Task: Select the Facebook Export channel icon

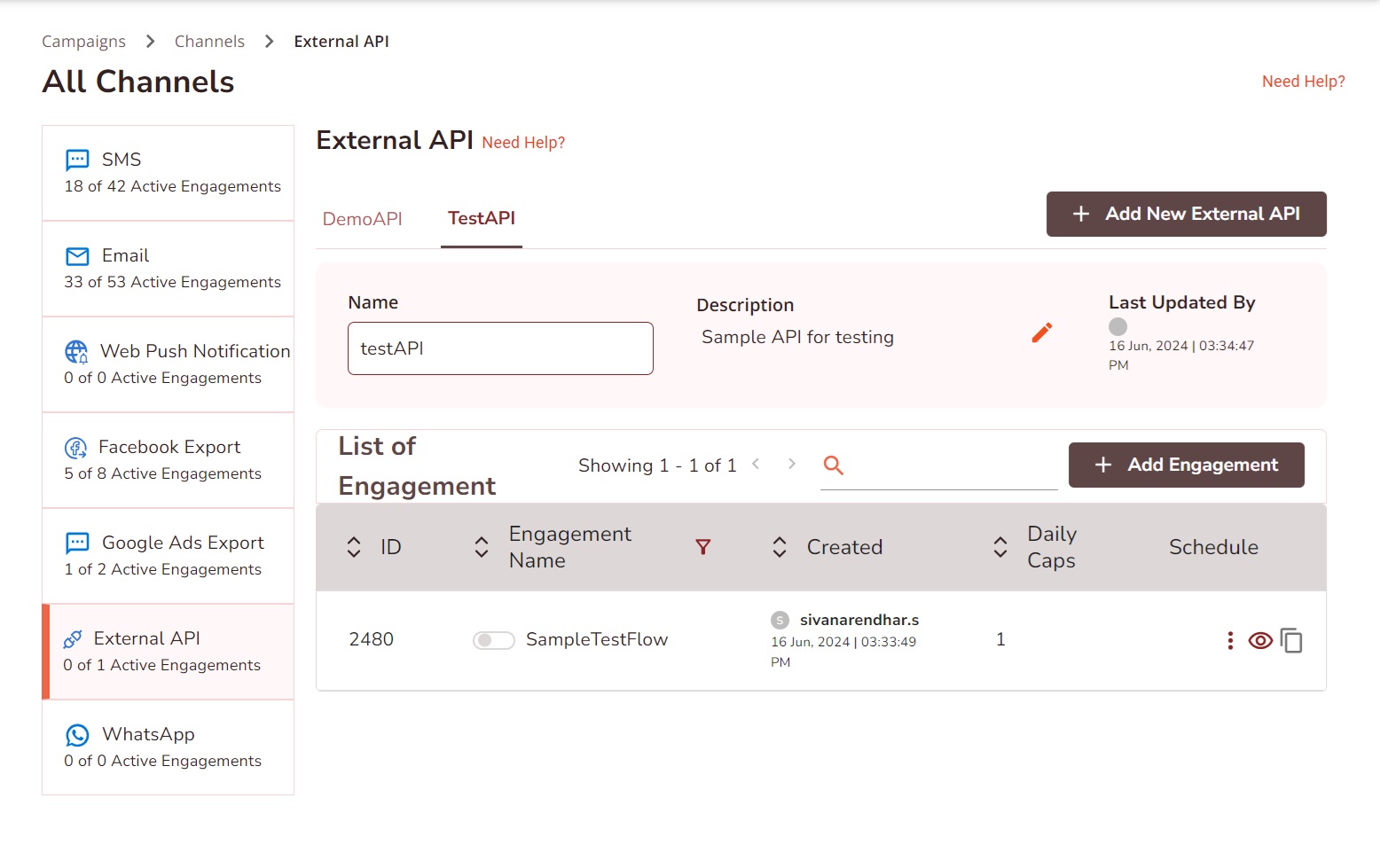Action: (76, 448)
